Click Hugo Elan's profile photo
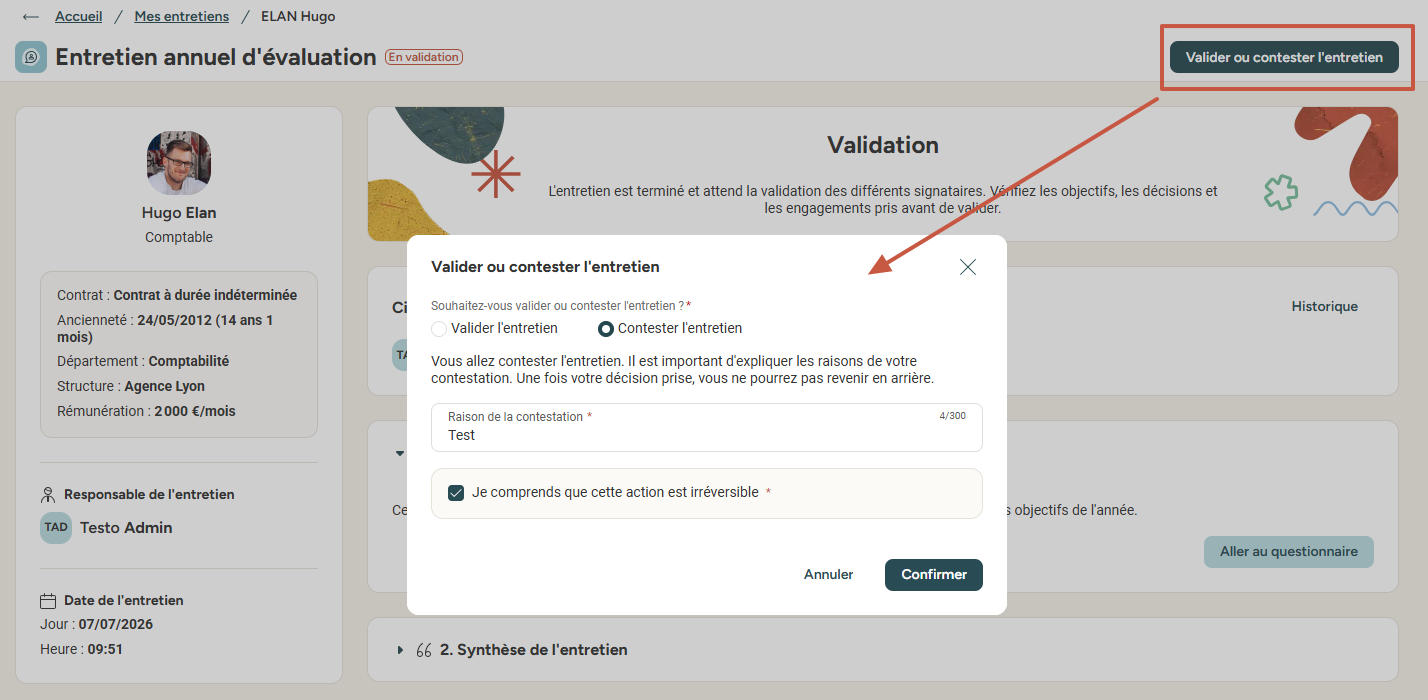 pos(179,162)
